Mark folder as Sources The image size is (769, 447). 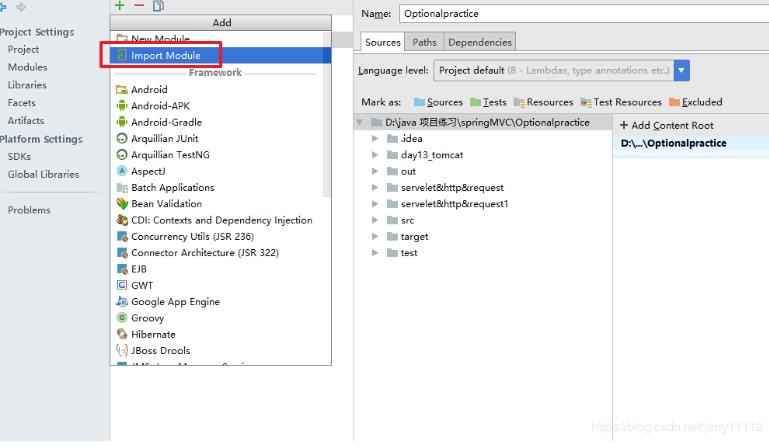point(438,102)
